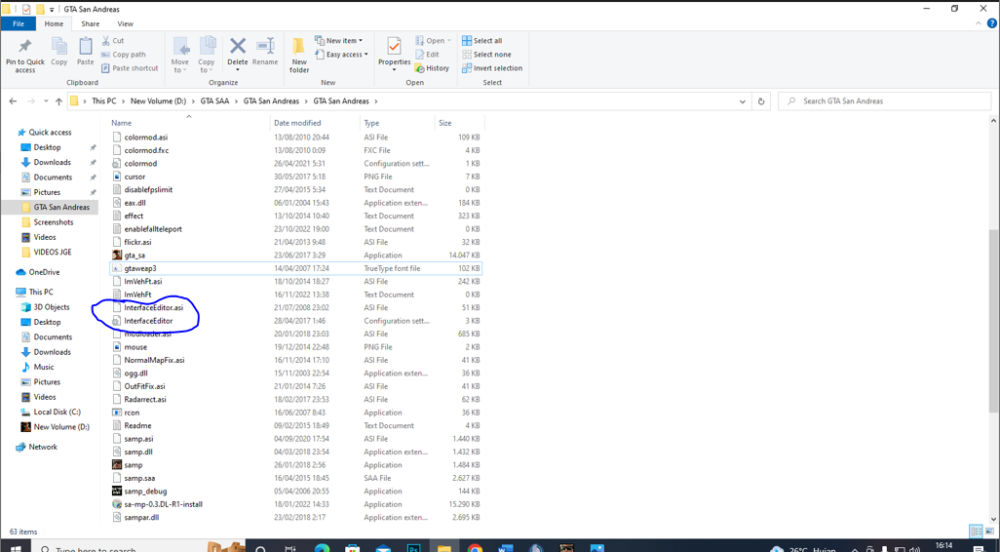Click Invert selection in the ribbon
The image size is (1000, 552).
pos(492,68)
